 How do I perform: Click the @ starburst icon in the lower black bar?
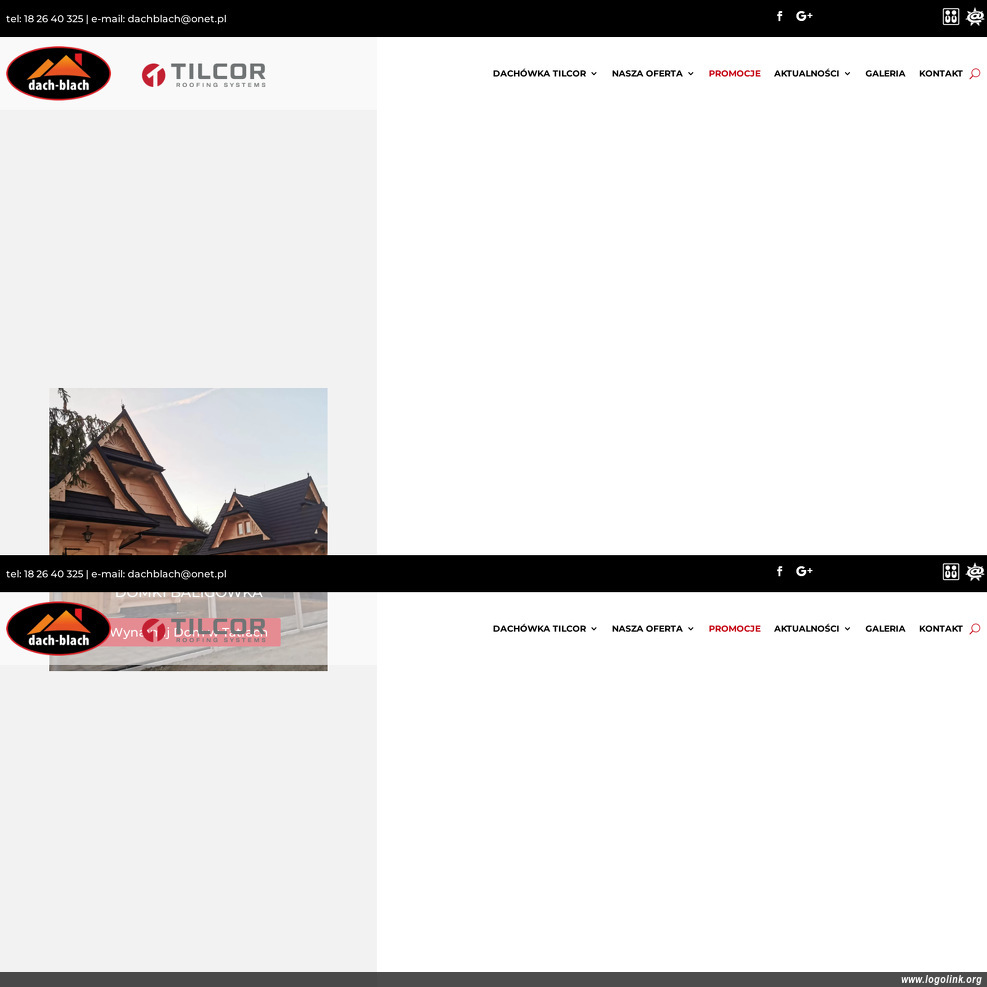pos(975,572)
